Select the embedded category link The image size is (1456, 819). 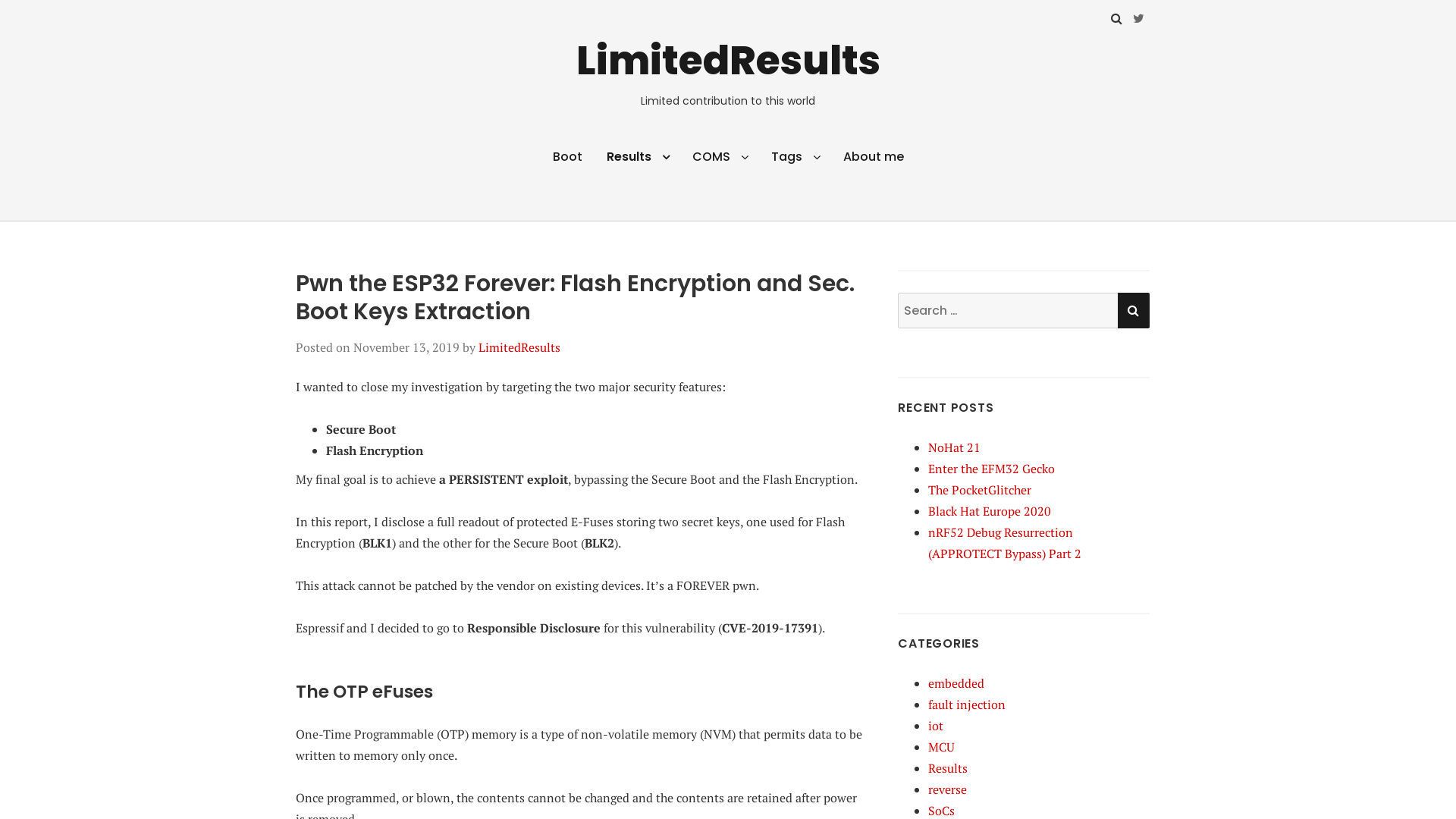click(x=956, y=683)
